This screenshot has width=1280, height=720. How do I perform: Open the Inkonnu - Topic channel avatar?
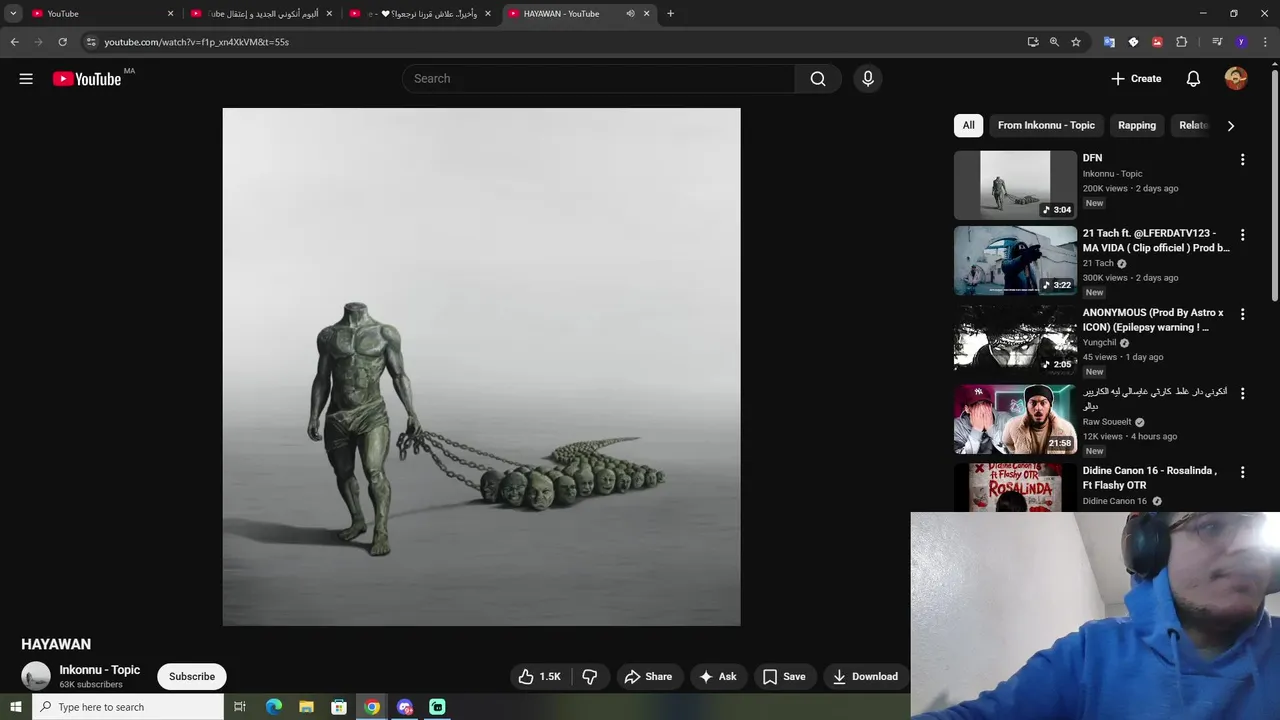(36, 677)
